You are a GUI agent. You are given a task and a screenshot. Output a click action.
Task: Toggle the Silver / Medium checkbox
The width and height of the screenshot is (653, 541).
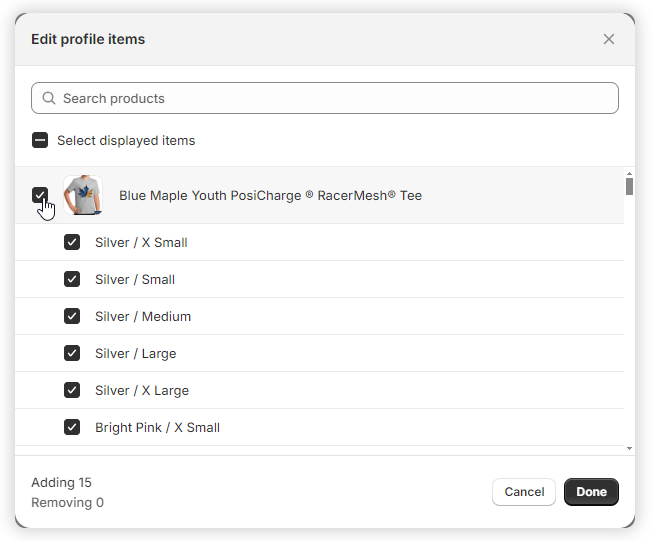tap(72, 317)
